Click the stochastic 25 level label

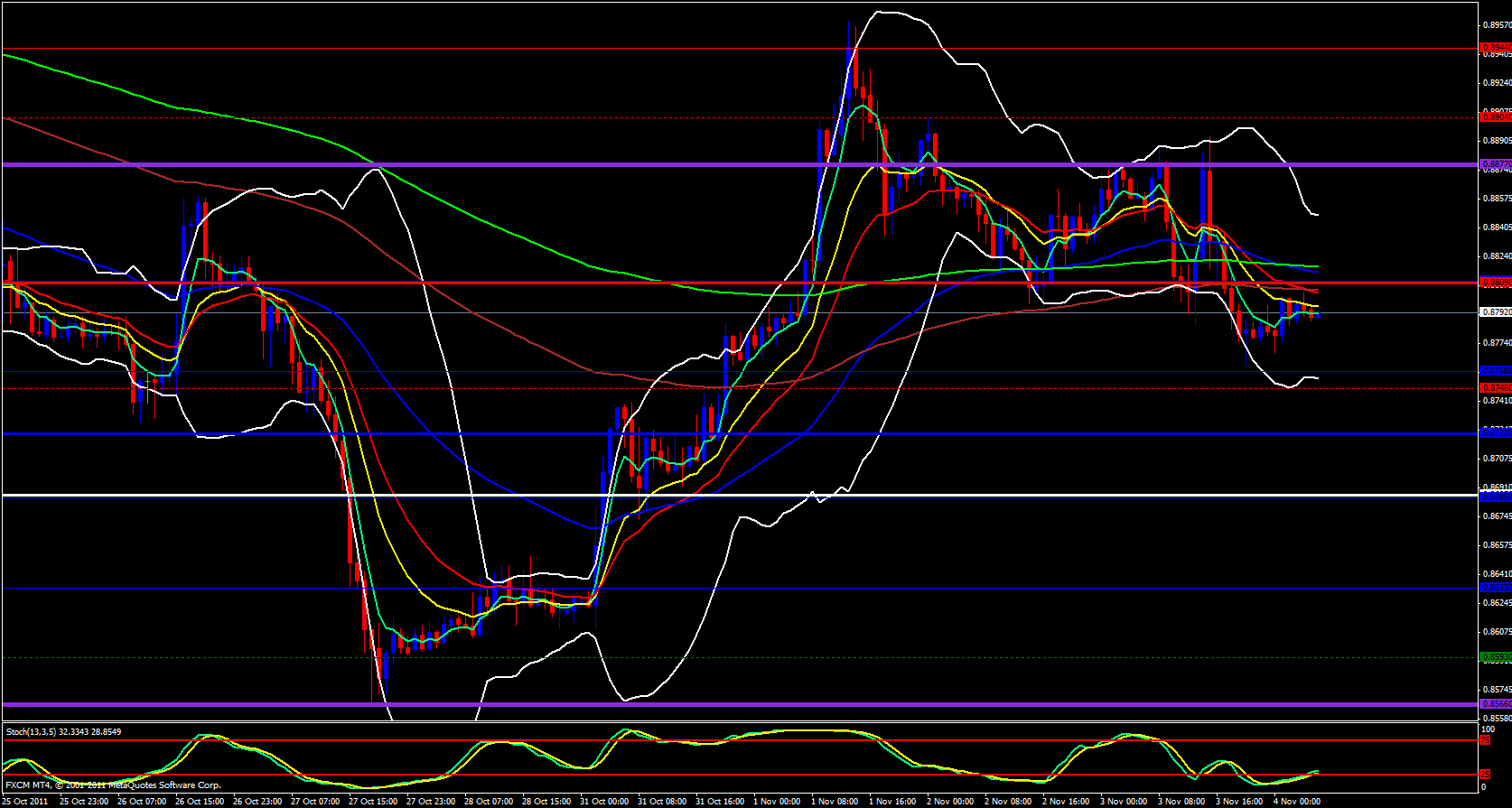[1484, 775]
